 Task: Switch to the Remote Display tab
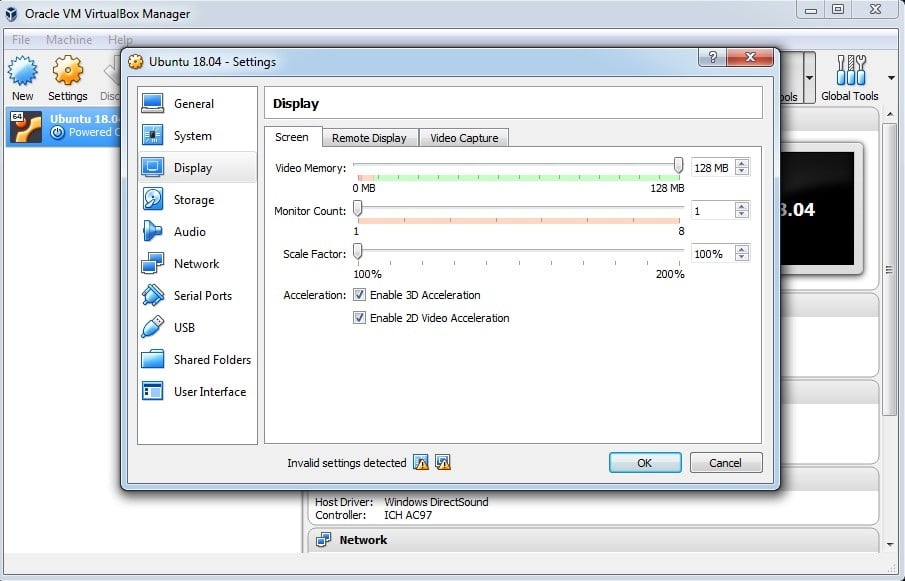(369, 138)
